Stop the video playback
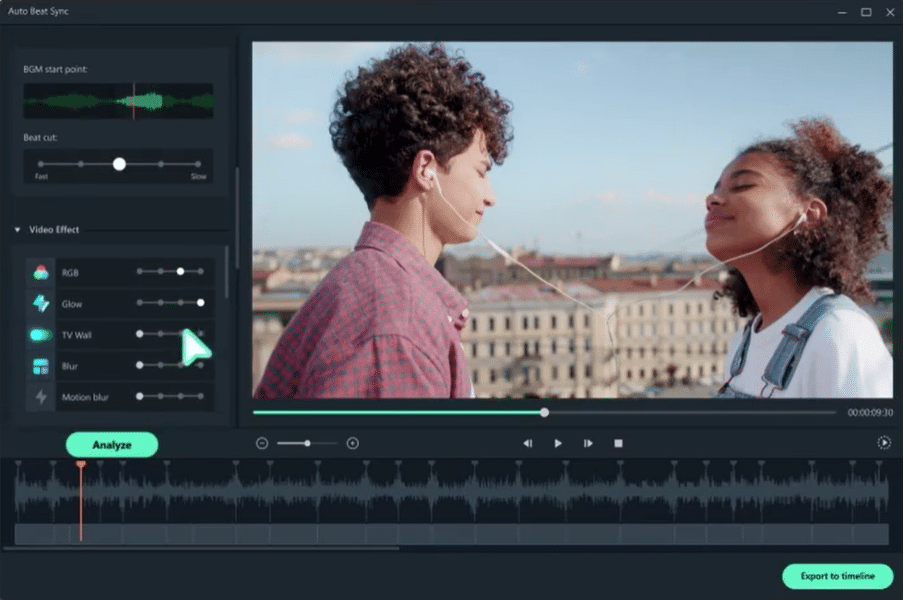Viewport: 904px width, 600px height. click(x=618, y=443)
